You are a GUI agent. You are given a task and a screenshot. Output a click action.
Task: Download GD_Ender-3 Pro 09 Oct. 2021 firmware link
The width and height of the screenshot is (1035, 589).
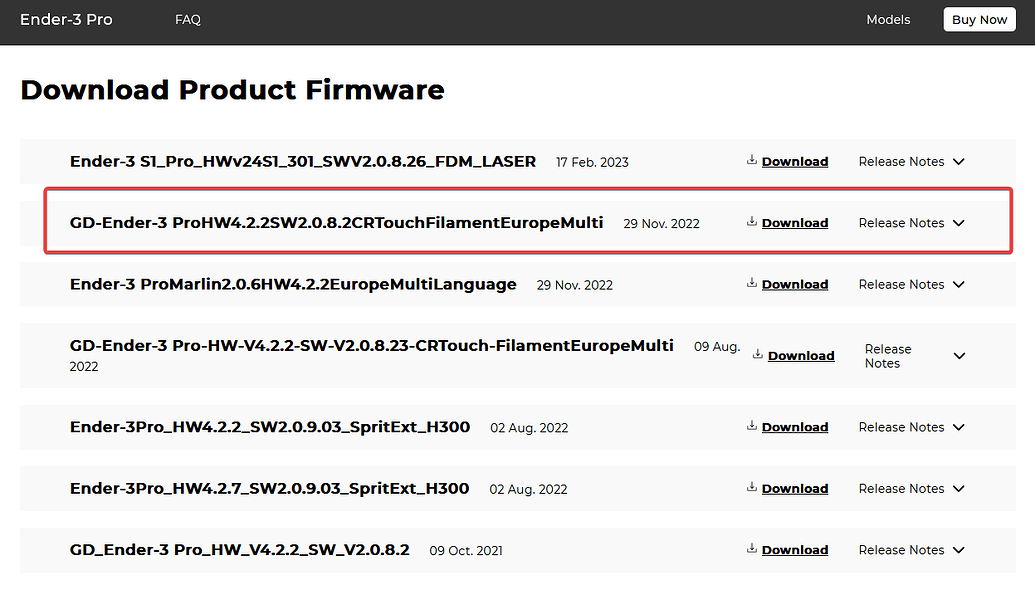pyautogui.click(x=795, y=550)
